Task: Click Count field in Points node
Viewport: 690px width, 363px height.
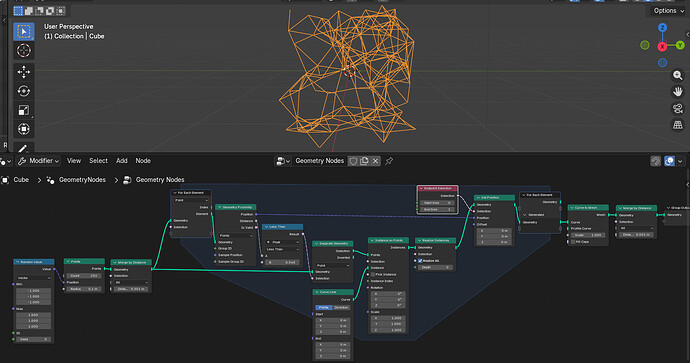Action: tap(84, 275)
